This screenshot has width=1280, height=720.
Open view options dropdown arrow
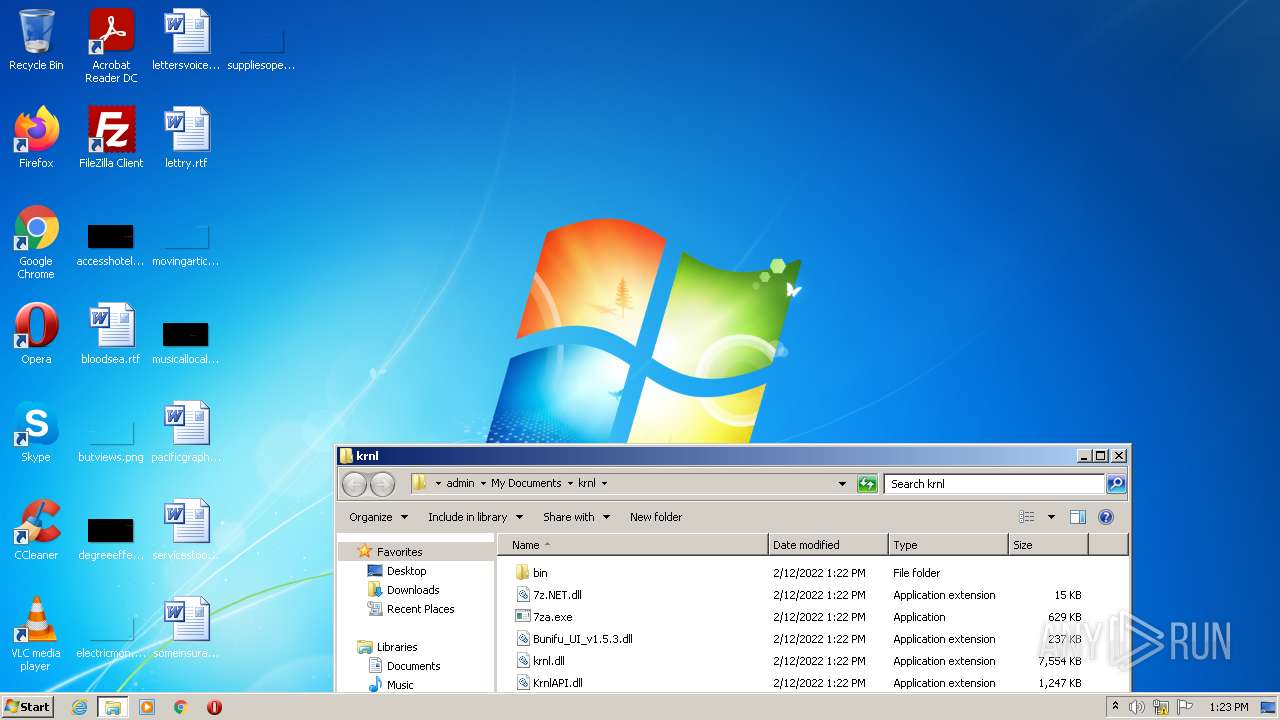point(1051,517)
